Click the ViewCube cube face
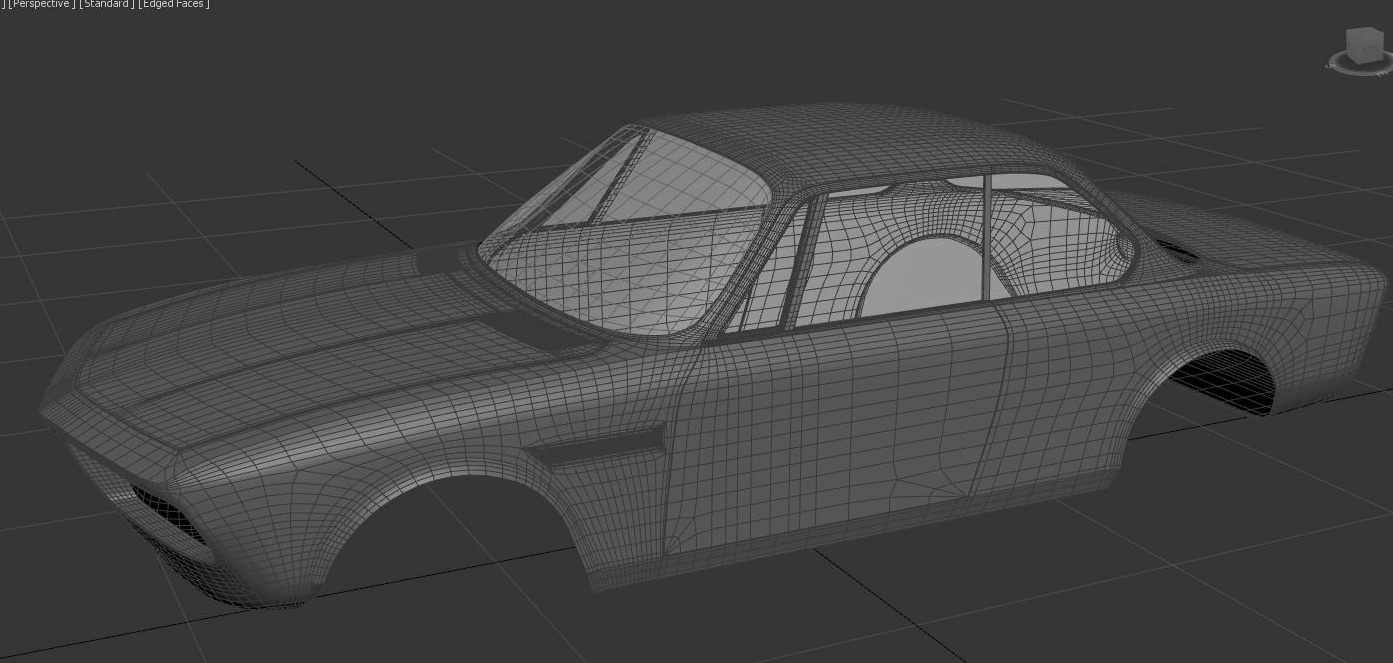 1365,44
